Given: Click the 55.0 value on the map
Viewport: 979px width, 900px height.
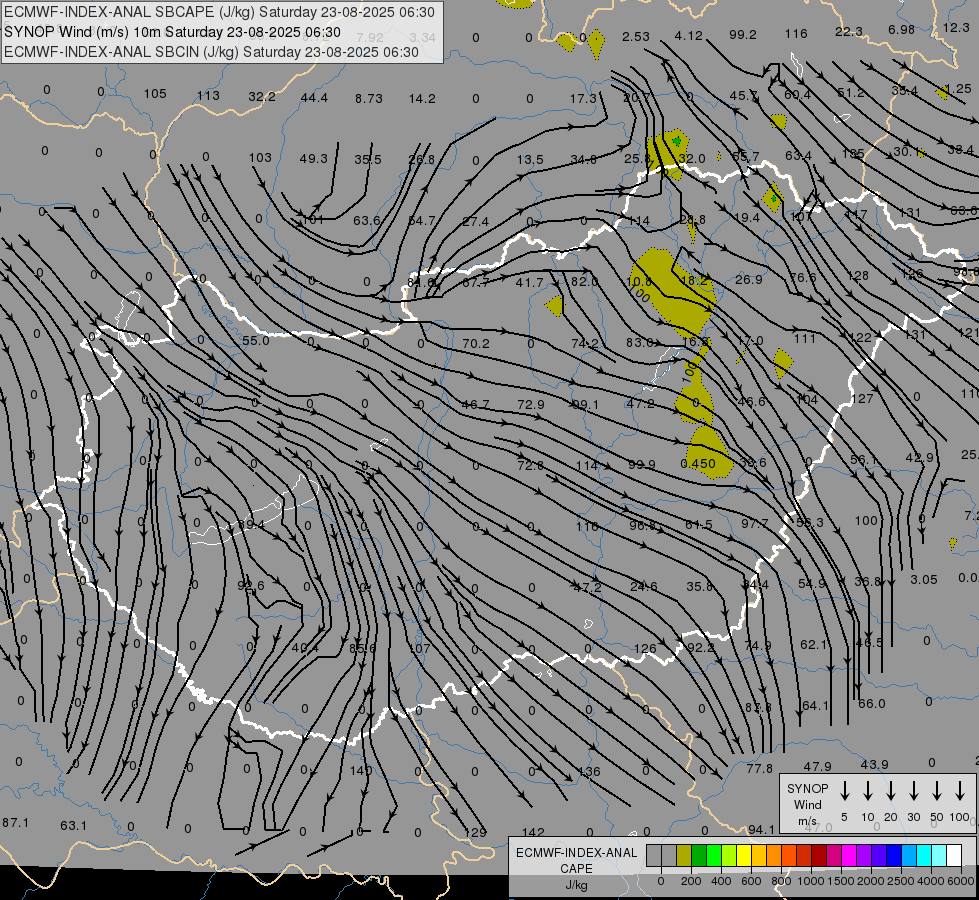Looking at the screenshot, I should 255,340.
